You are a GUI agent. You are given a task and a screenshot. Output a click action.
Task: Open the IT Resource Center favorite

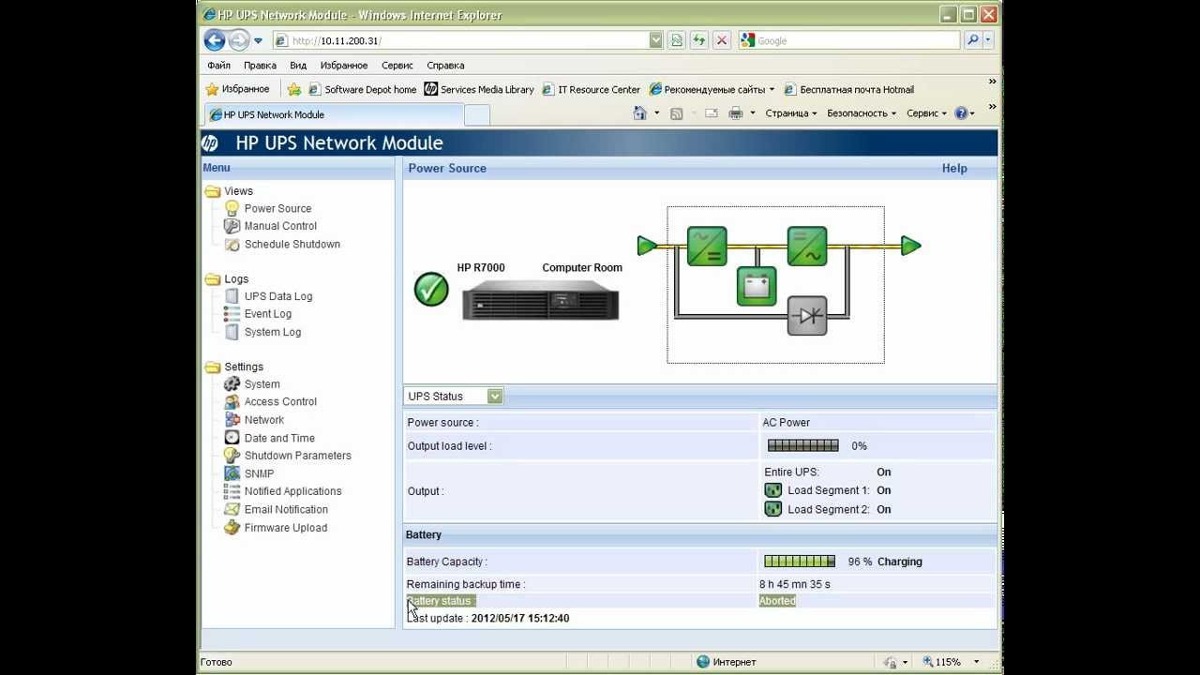591,89
